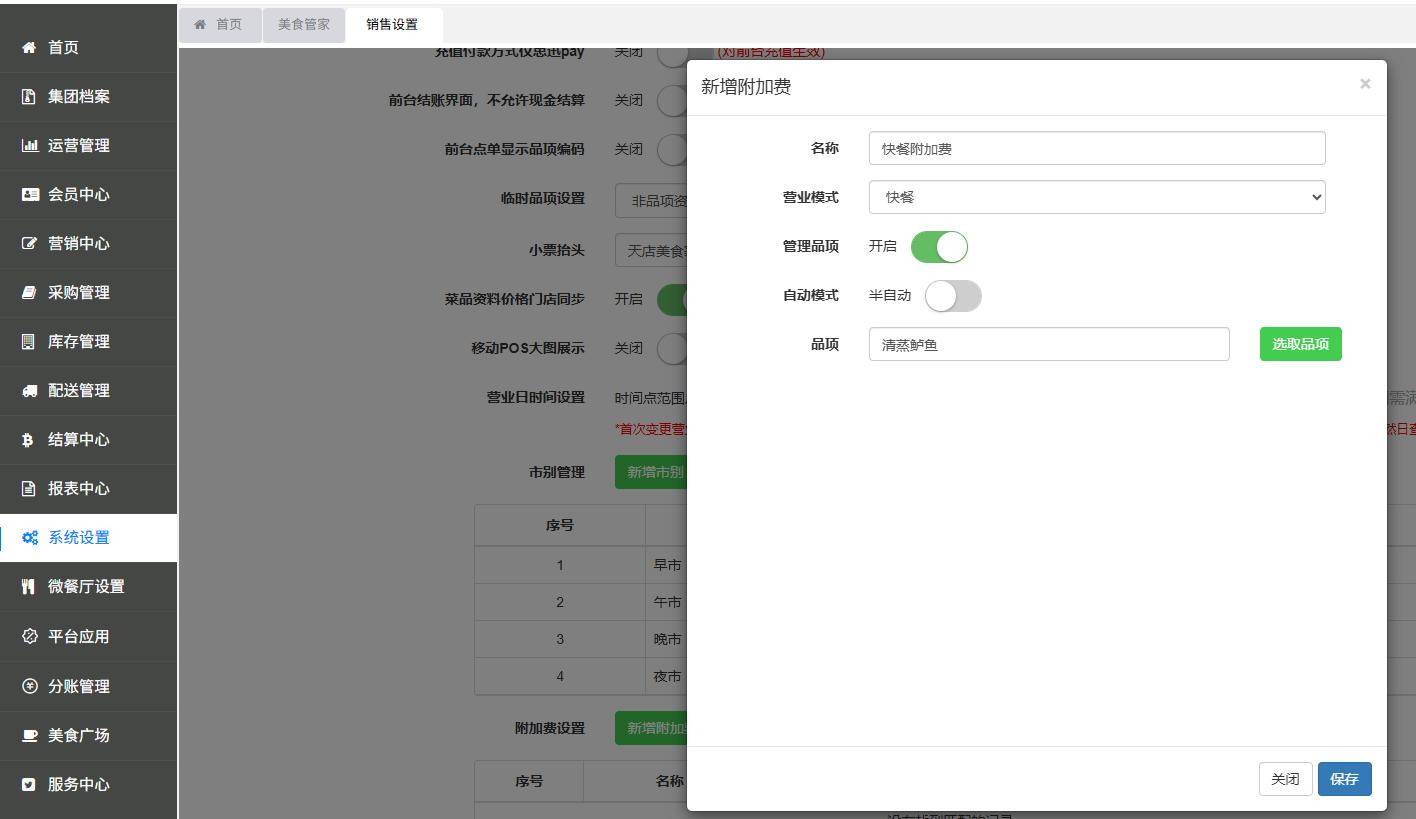This screenshot has height=819, width=1416.
Task: Open the 营业模式 dropdown showing 快餐
Action: 1097,197
